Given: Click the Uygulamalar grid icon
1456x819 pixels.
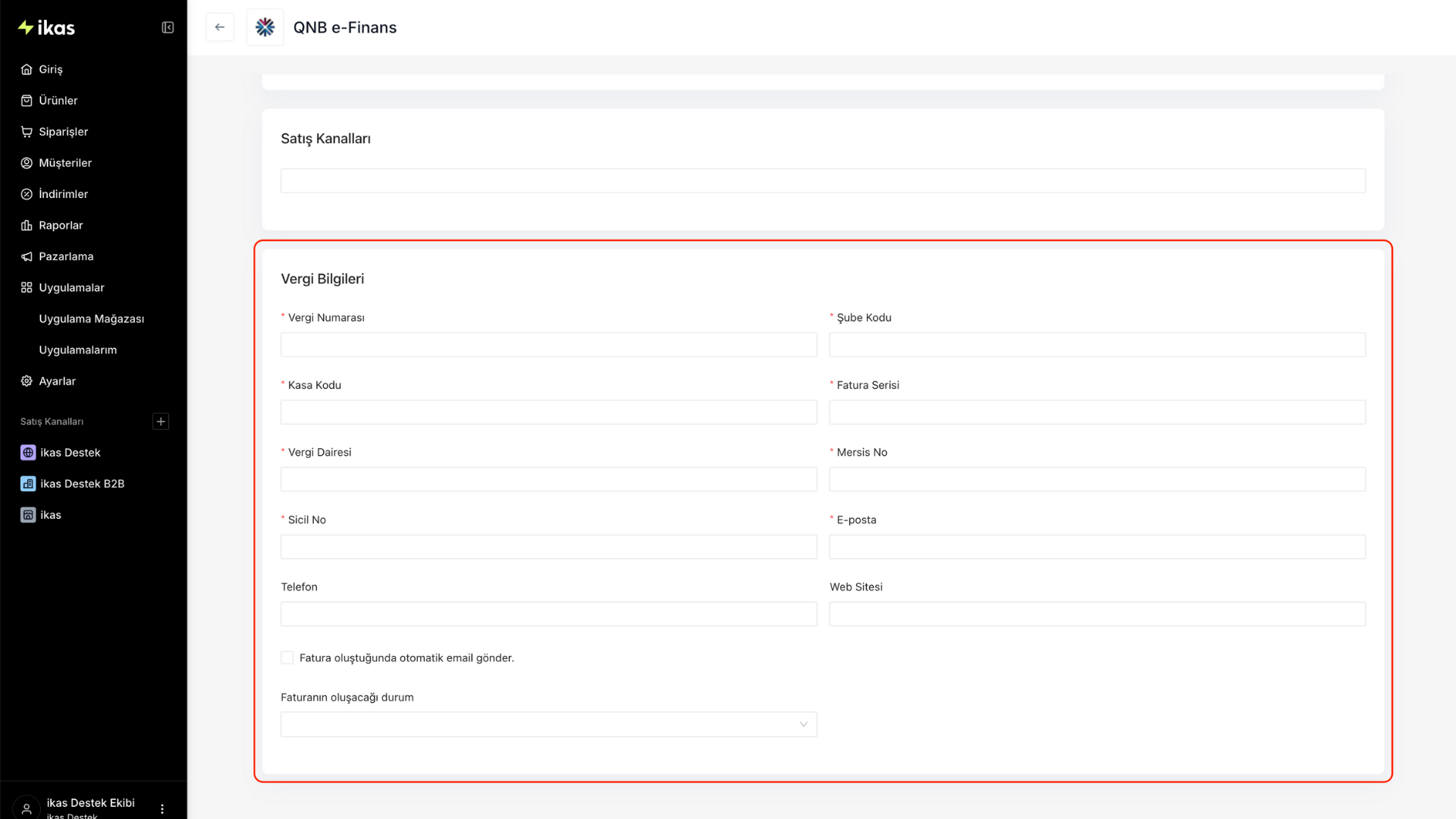Looking at the screenshot, I should tap(27, 287).
